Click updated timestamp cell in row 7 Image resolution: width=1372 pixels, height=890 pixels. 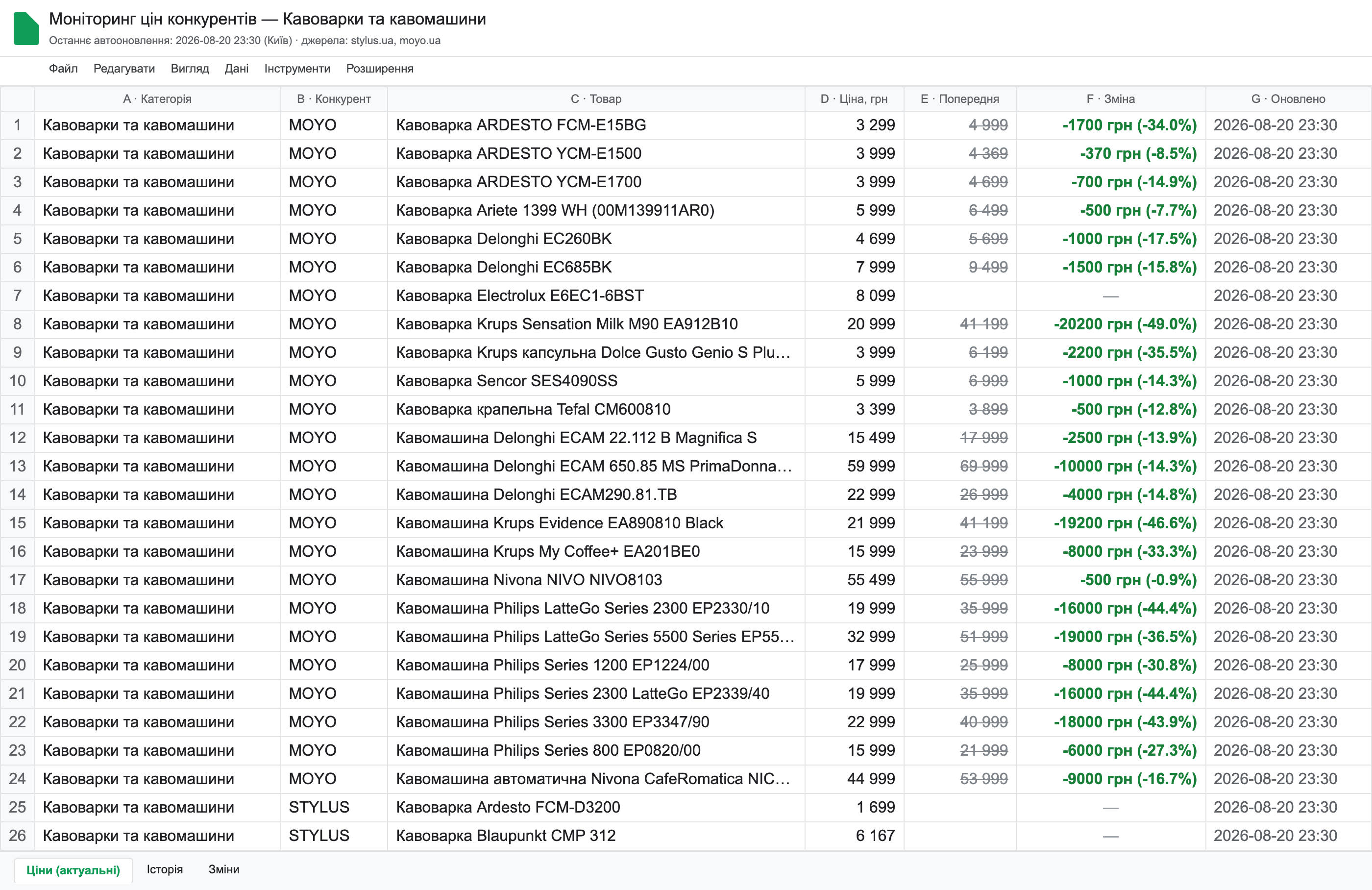pos(1288,296)
